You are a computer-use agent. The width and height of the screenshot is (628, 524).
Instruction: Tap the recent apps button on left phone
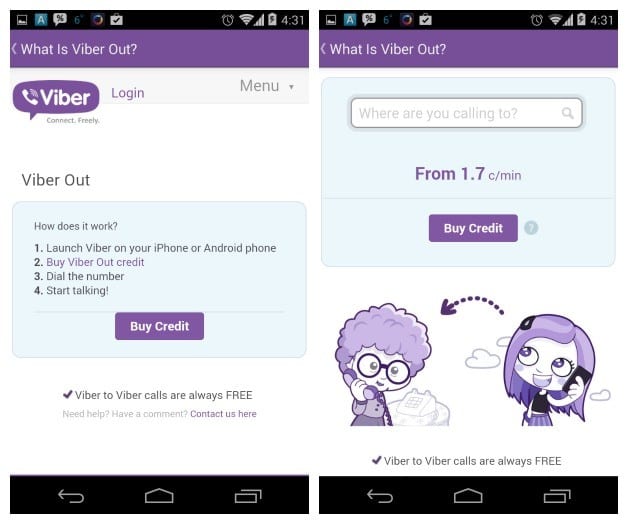click(248, 496)
